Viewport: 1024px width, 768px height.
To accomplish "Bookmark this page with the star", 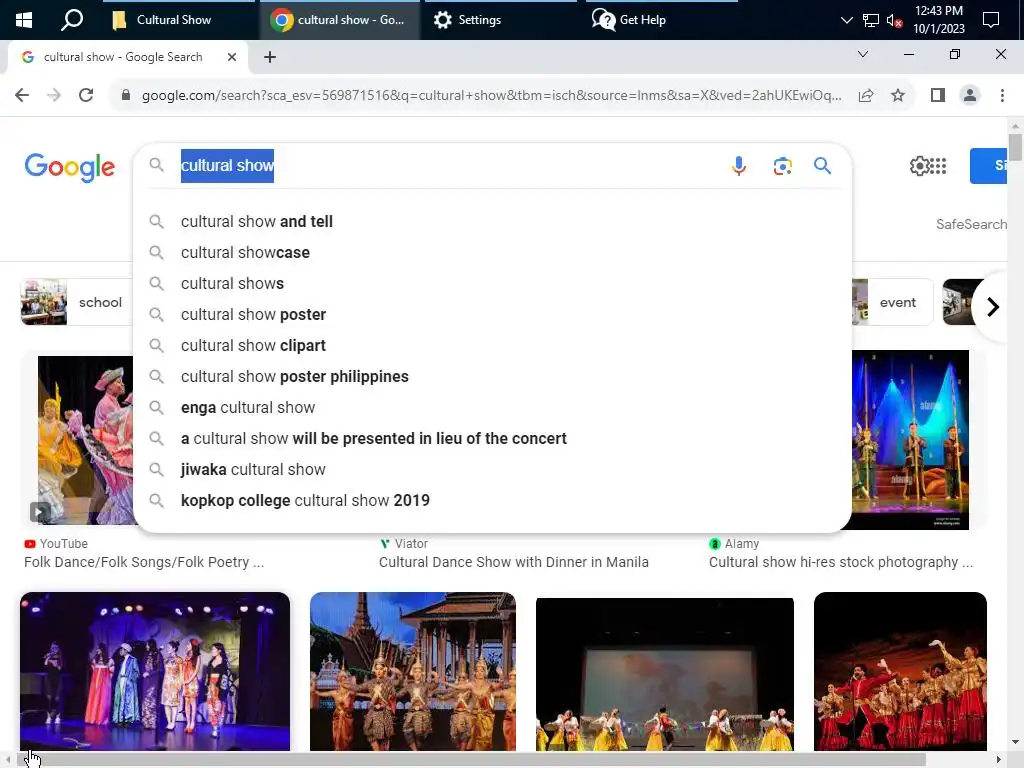I will pos(898,95).
